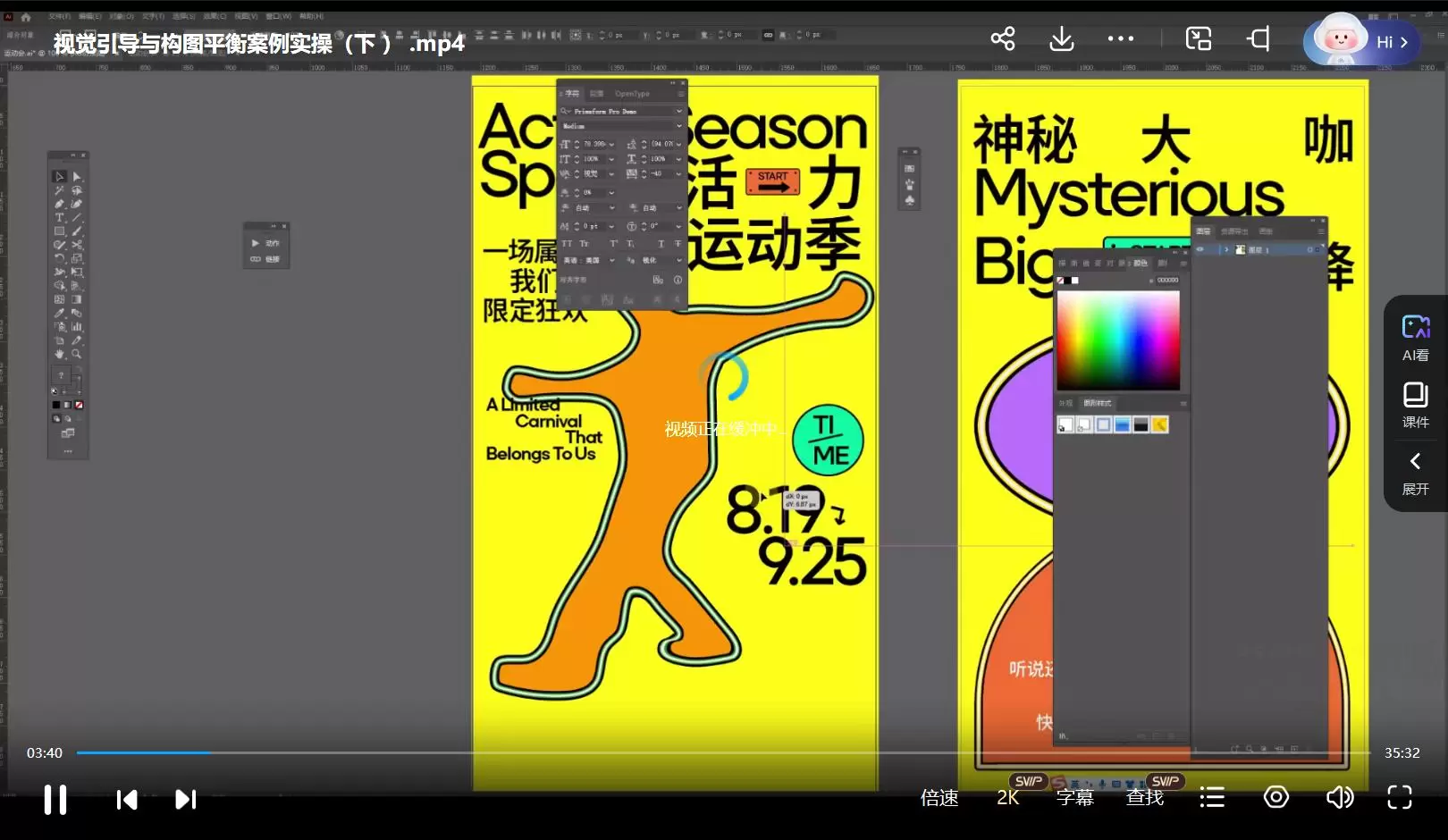
Task: Open the 倍速 playback speed option
Action: coord(939,797)
